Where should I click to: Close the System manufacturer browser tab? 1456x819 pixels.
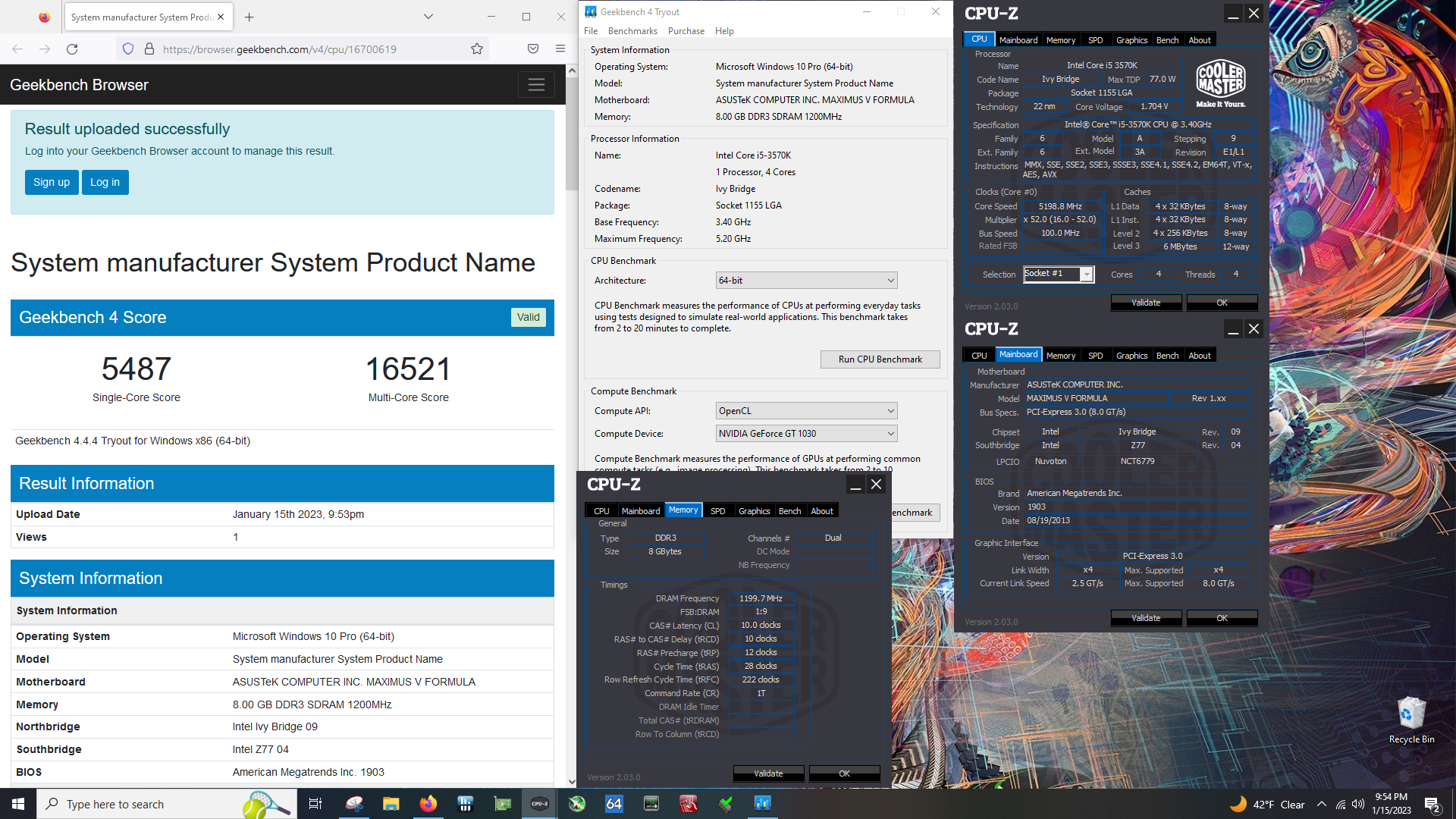tap(221, 17)
